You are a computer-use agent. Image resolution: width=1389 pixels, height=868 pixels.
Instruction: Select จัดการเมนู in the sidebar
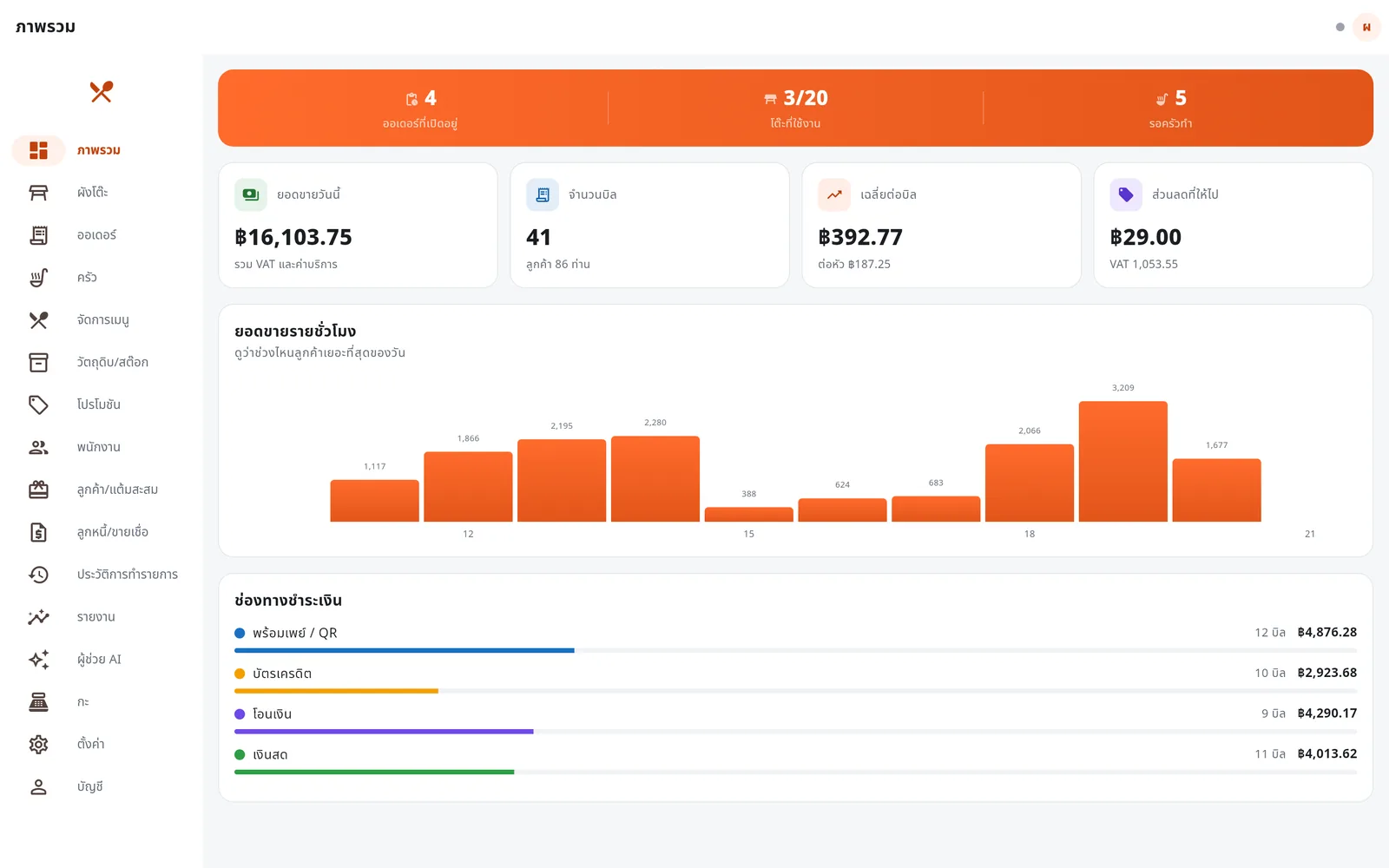[x=102, y=320]
